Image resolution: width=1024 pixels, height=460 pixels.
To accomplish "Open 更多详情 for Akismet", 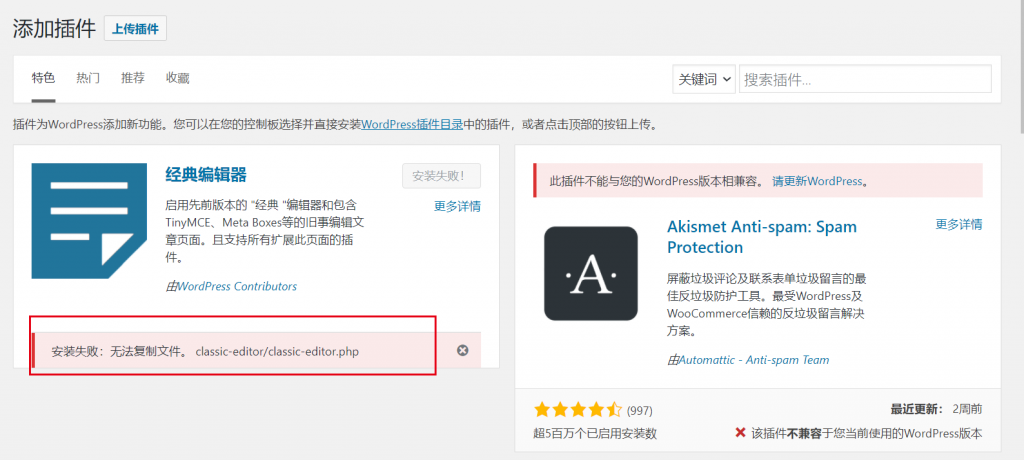I will point(959,224).
